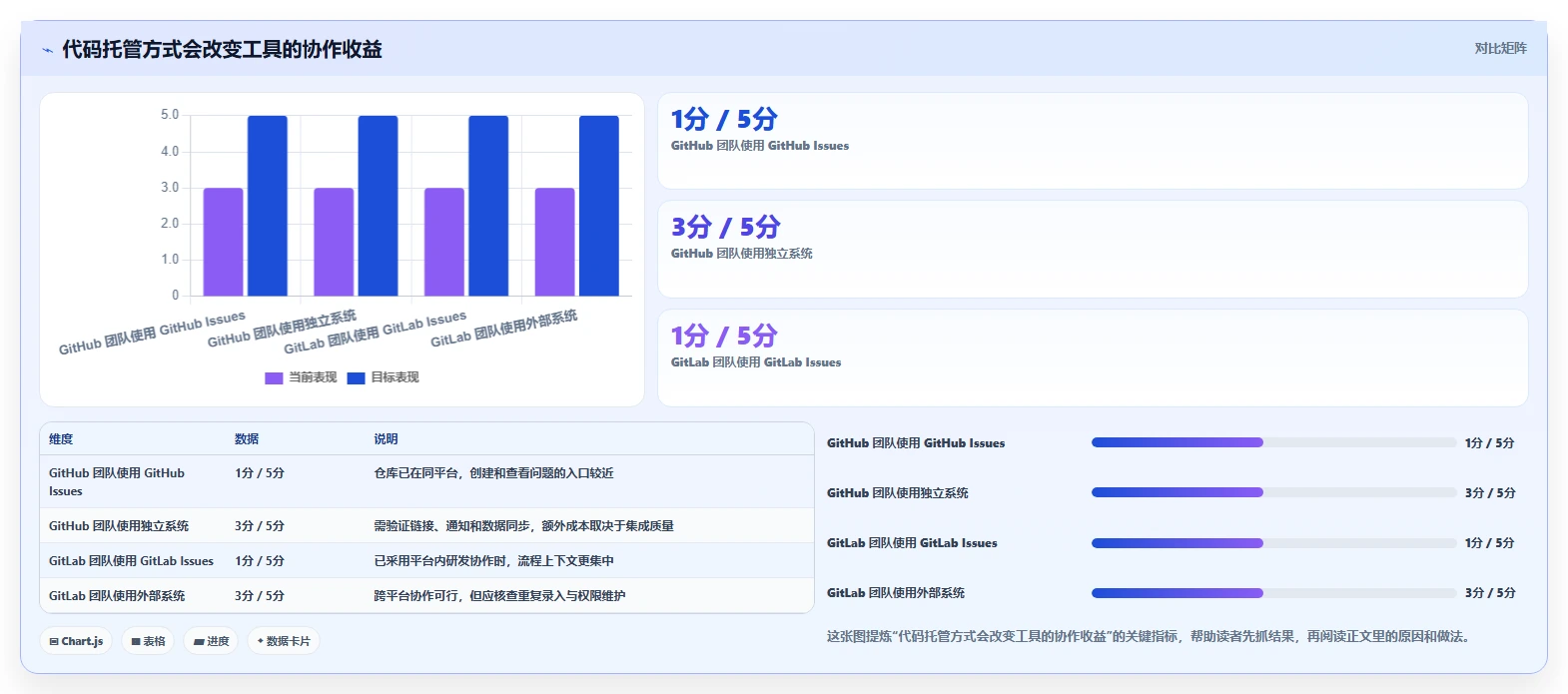Click the 对比矩阵 label in header

[x=1500, y=48]
